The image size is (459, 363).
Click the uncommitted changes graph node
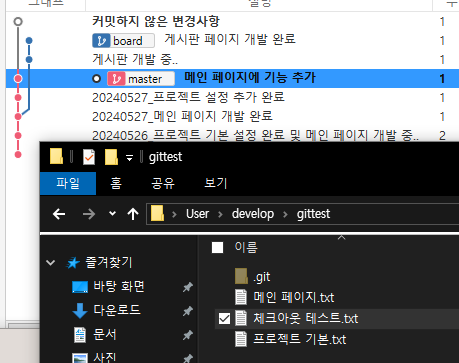point(18,22)
